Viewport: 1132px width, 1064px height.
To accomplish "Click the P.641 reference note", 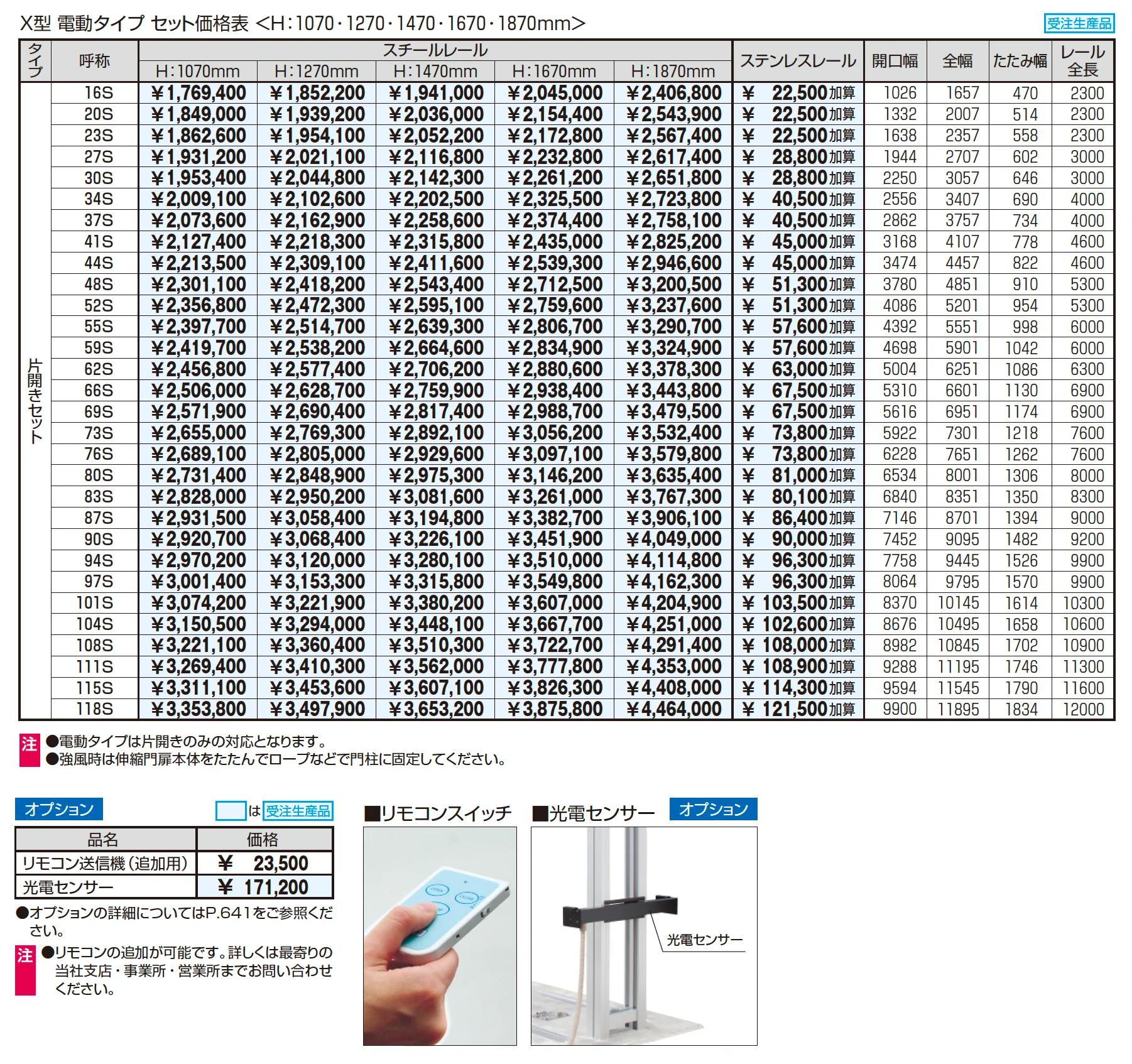I will point(174,921).
